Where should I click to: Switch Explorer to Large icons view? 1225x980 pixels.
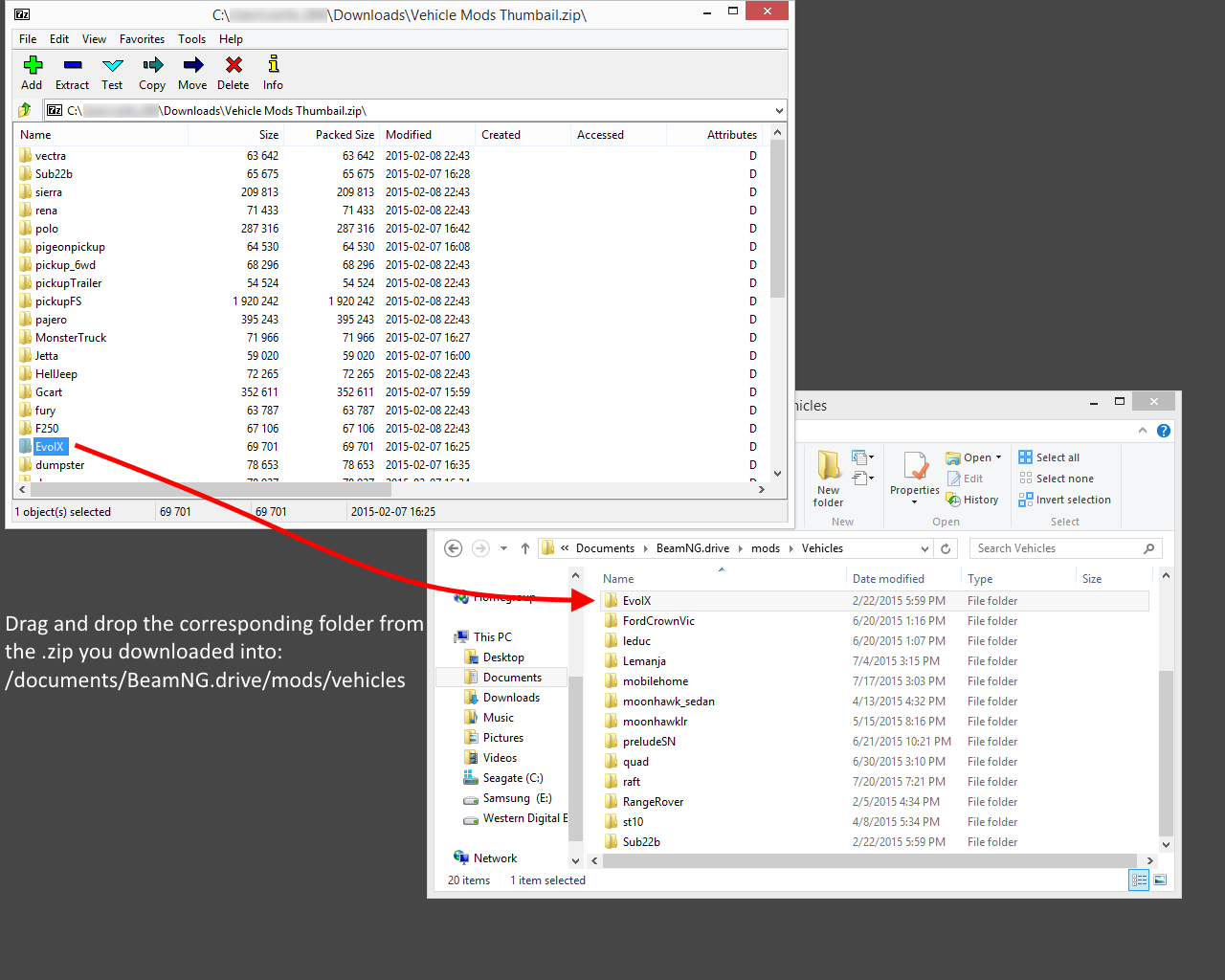(x=1160, y=880)
